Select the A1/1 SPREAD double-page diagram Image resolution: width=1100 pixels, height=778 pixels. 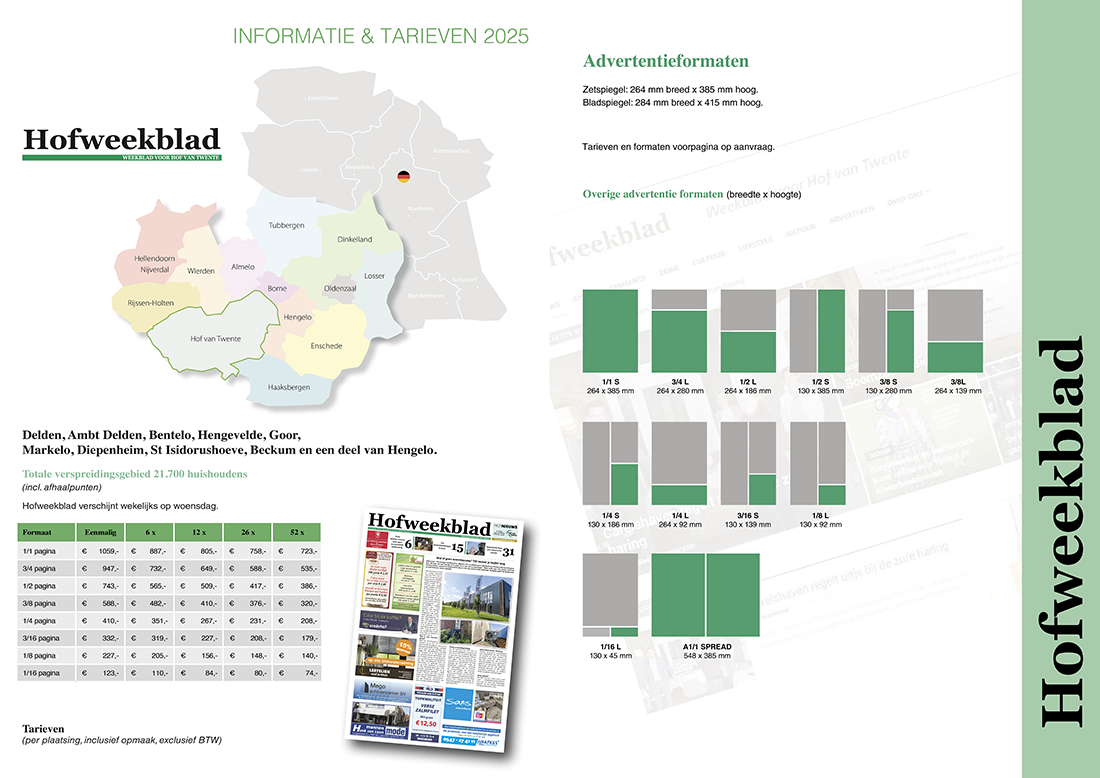click(705, 595)
